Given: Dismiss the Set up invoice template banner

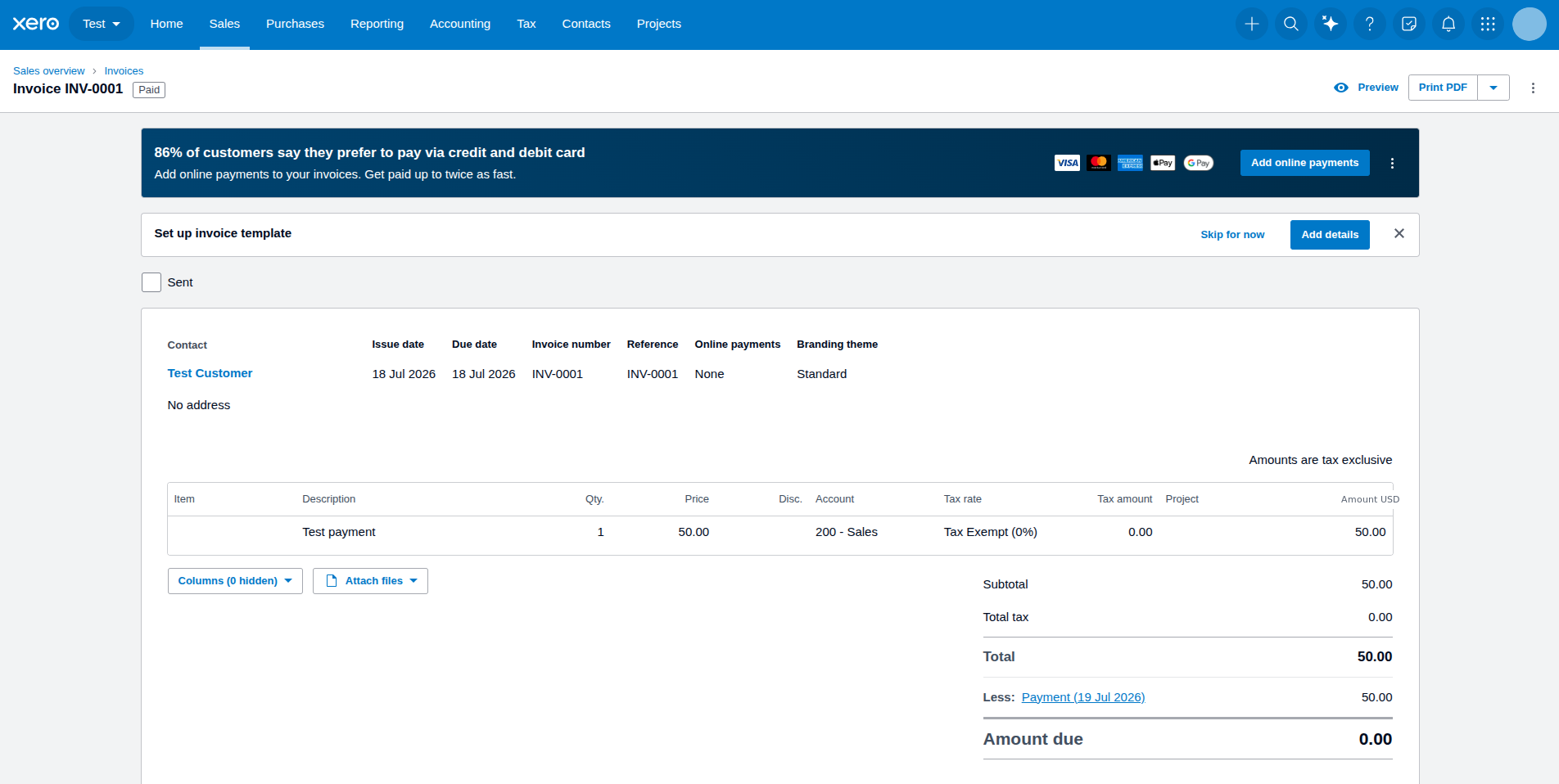Looking at the screenshot, I should pyautogui.click(x=1399, y=234).
